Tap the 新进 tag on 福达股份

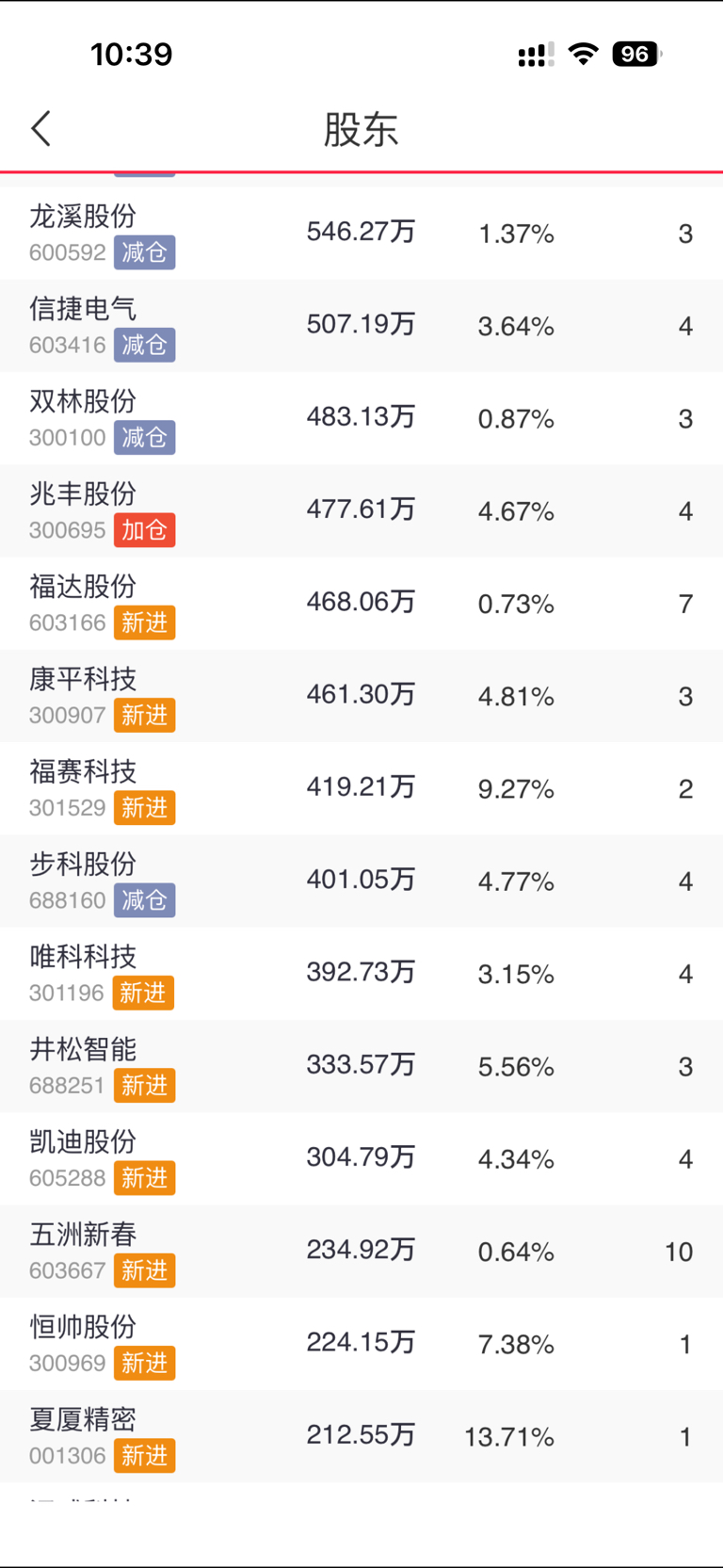[x=144, y=622]
